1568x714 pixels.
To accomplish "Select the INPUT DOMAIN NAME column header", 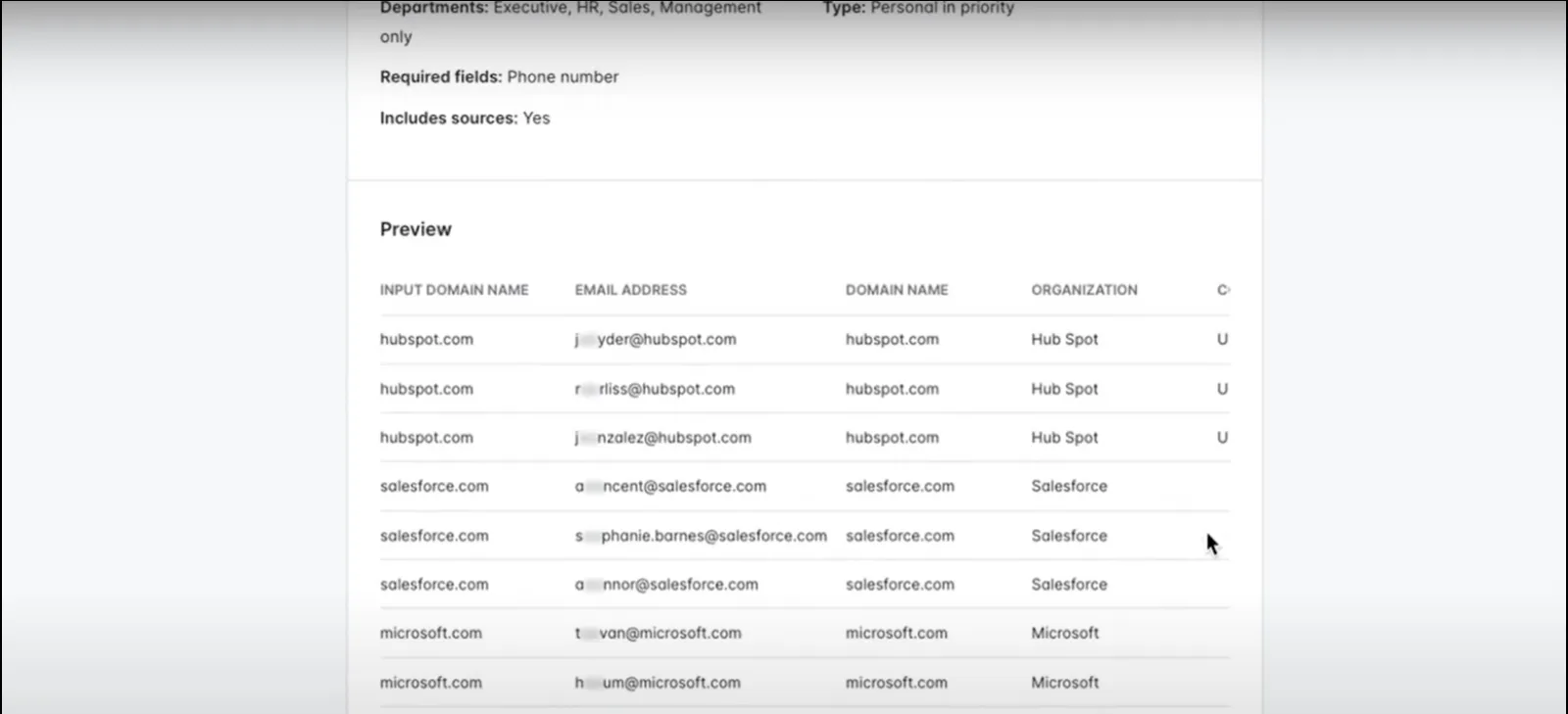I will click(454, 290).
